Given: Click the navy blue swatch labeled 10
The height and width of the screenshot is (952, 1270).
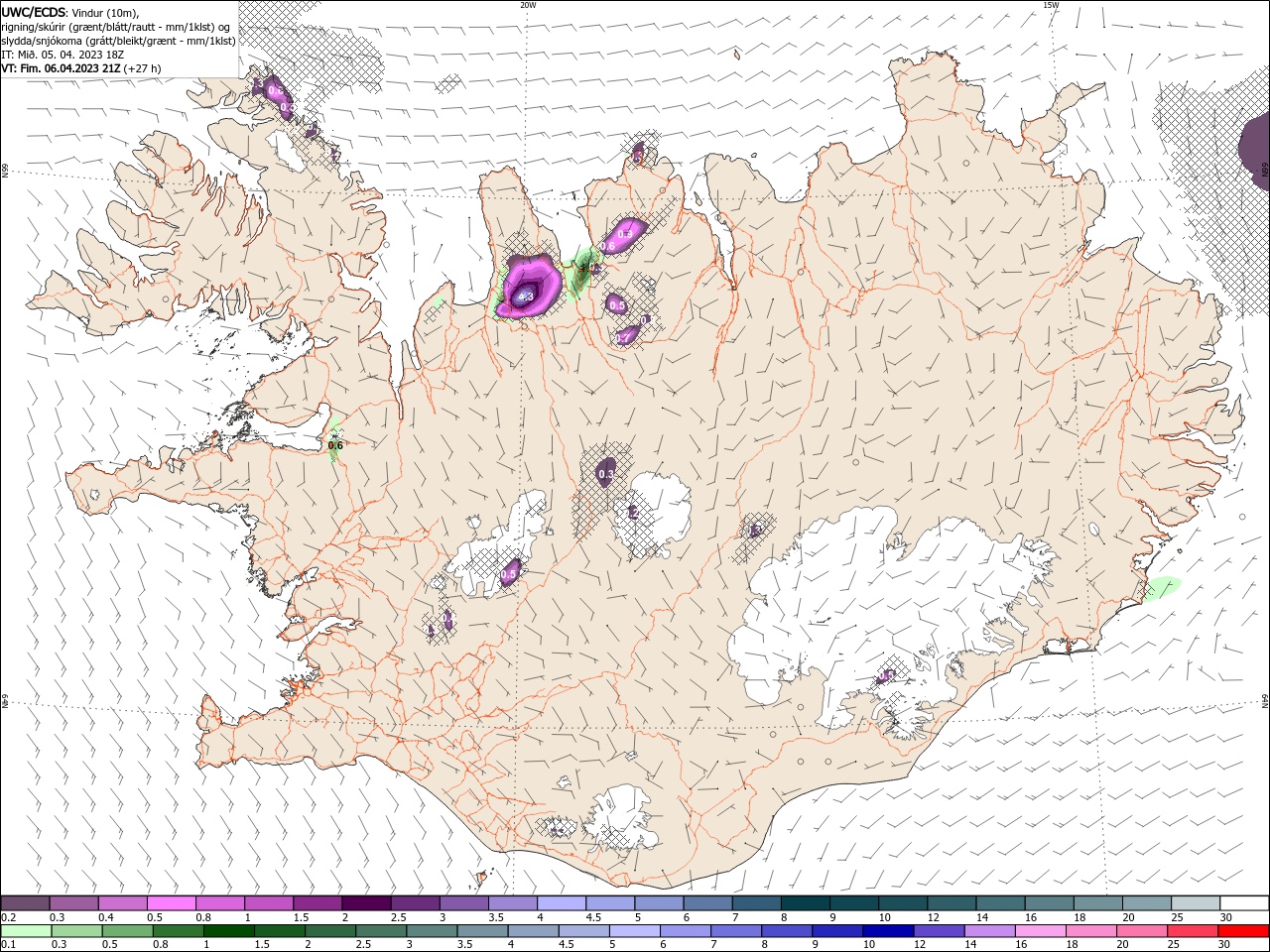Looking at the screenshot, I should [x=888, y=931].
